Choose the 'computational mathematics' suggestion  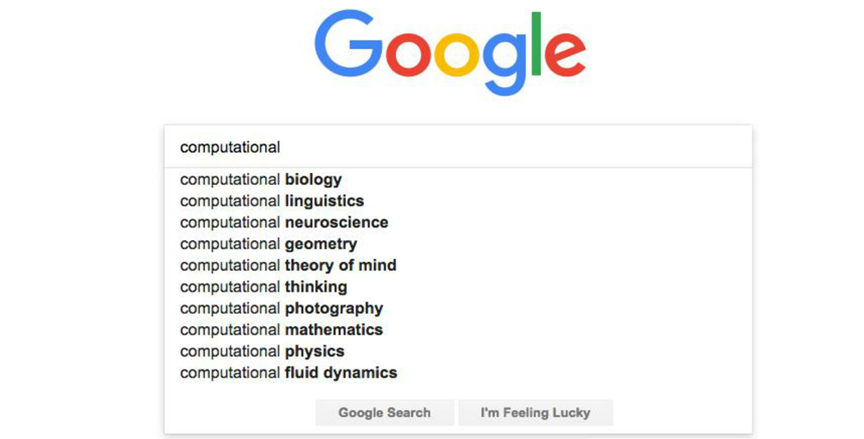pyautogui.click(x=281, y=330)
